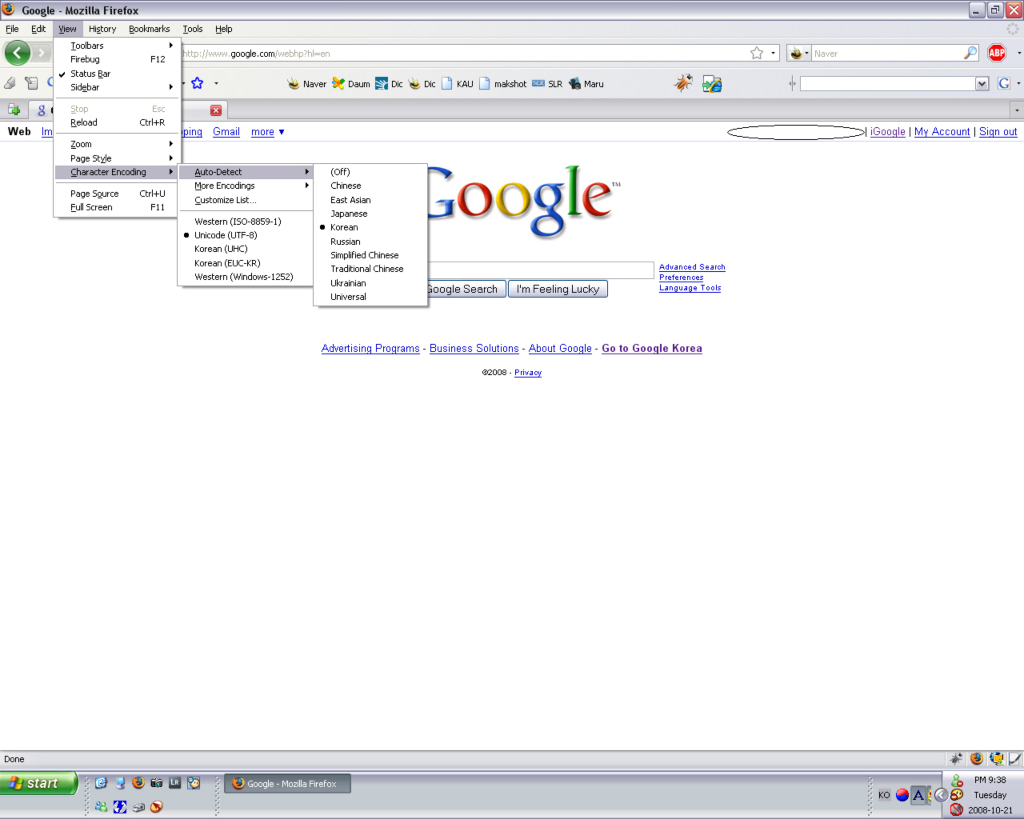Click the I'm Feeling Lucky button
1024x819 pixels.
[558, 289]
